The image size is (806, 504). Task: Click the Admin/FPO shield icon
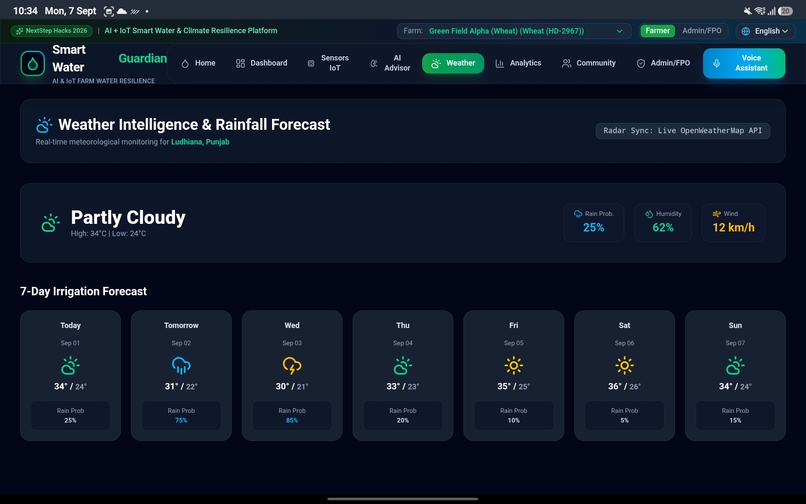tap(640, 63)
